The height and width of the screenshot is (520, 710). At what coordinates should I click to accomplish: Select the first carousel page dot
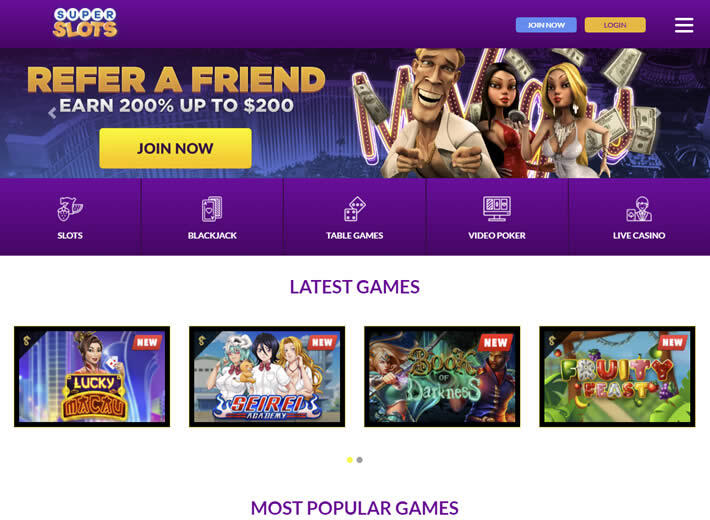(x=350, y=460)
